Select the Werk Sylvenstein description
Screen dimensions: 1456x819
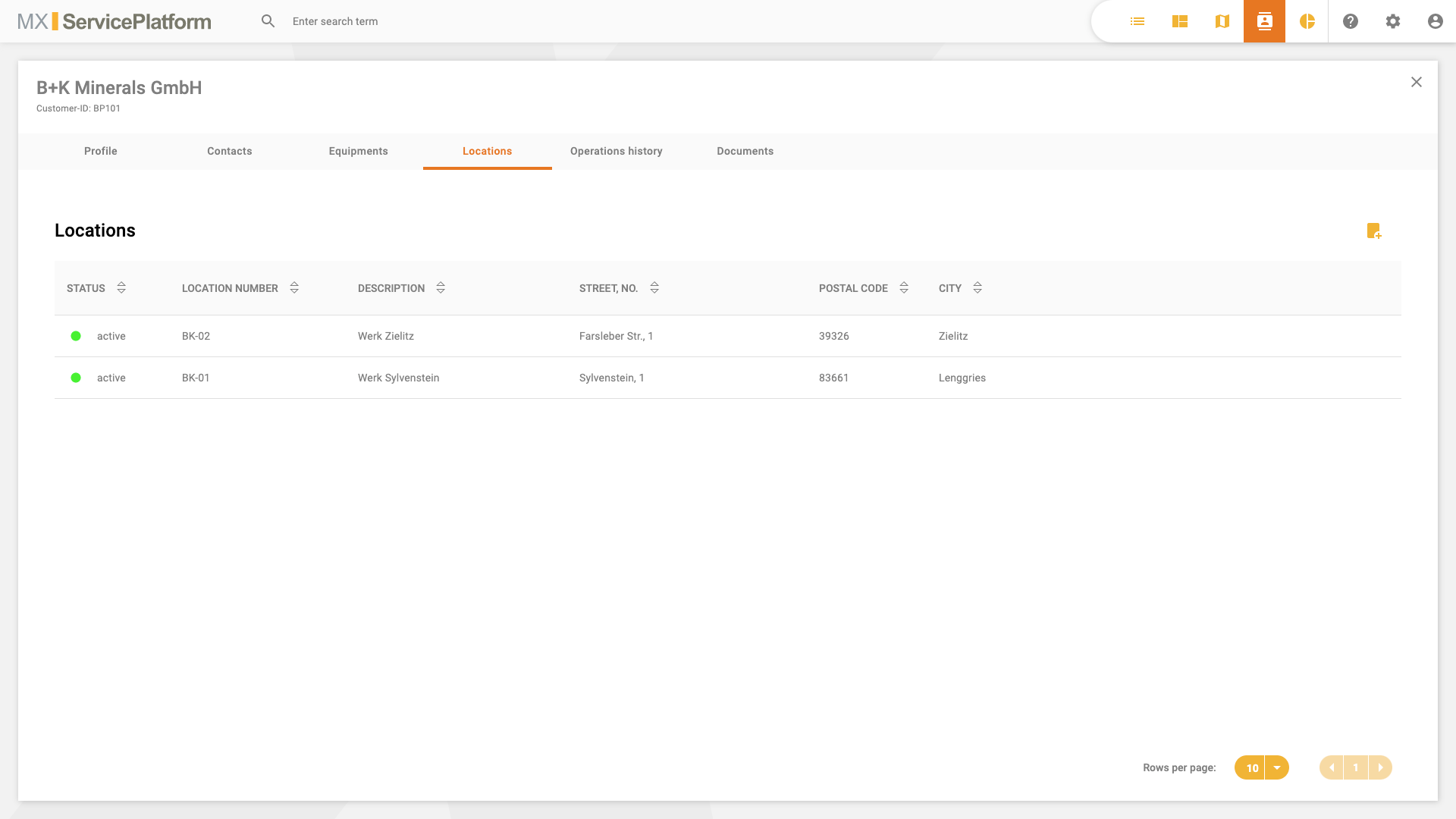click(x=399, y=378)
